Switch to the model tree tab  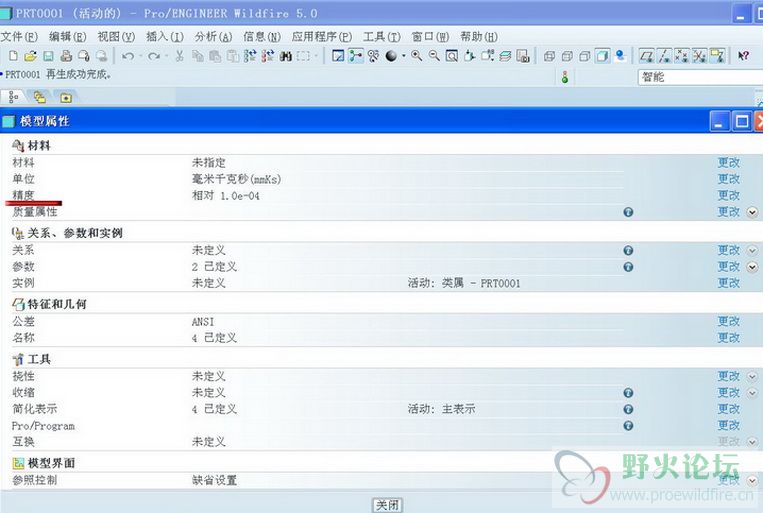[x=13, y=97]
